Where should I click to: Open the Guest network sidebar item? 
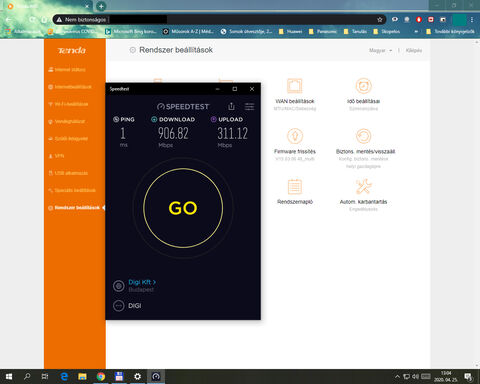[66, 121]
